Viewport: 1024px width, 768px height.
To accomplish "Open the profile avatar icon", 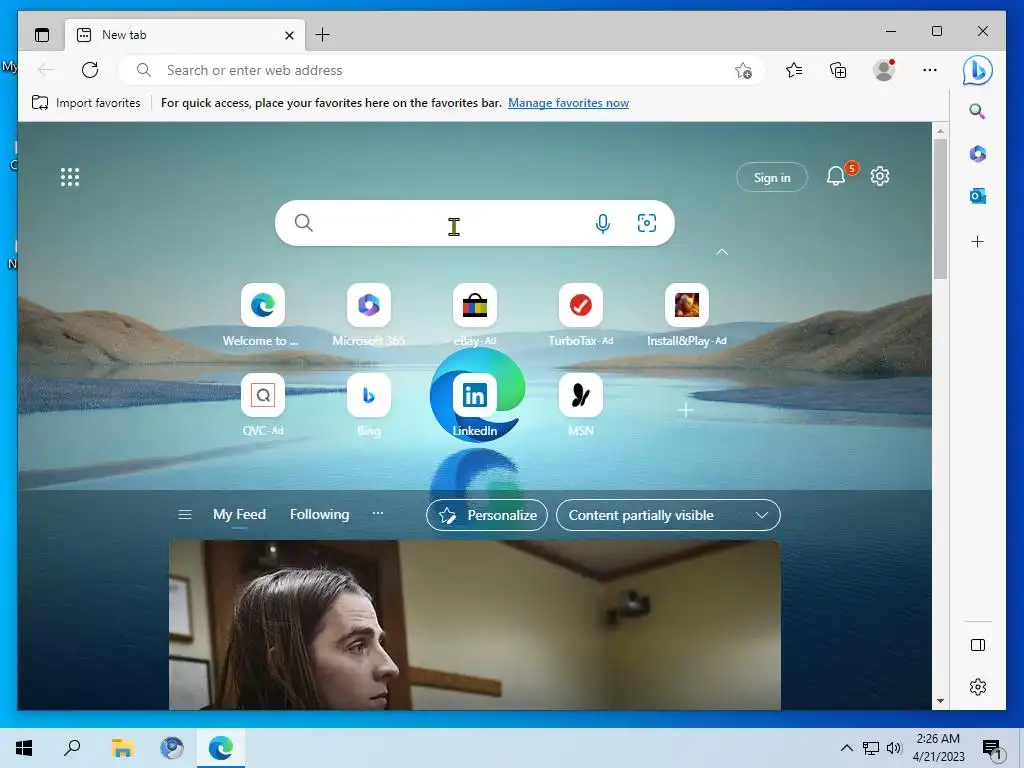I will (884, 70).
